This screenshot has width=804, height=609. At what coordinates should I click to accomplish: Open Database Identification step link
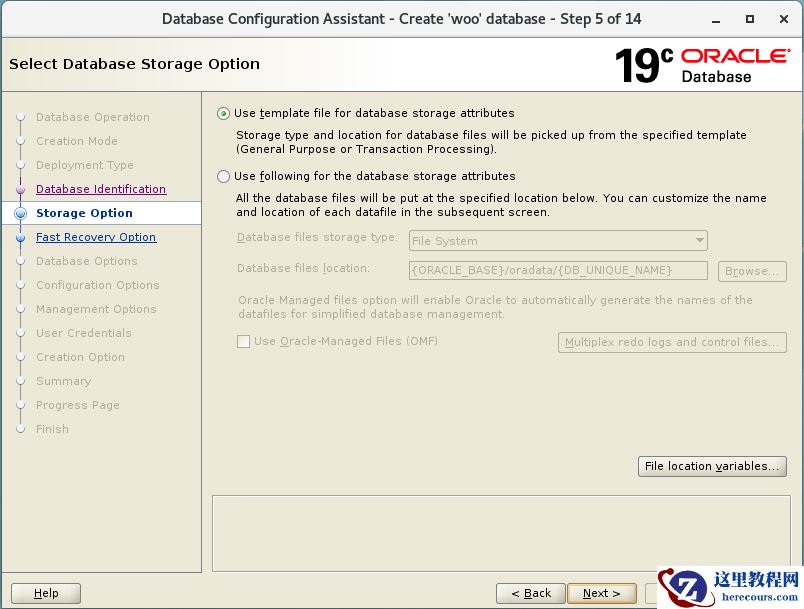(101, 189)
